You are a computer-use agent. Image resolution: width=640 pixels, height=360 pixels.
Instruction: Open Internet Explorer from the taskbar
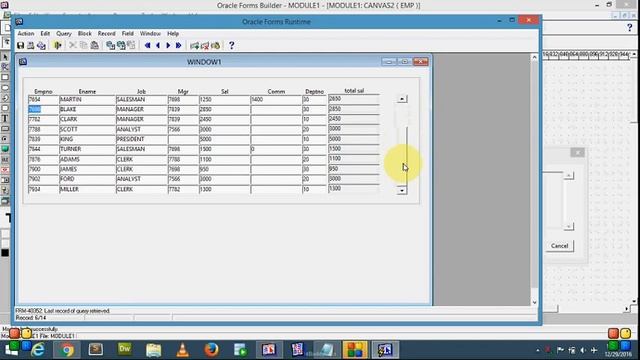(x=38, y=350)
